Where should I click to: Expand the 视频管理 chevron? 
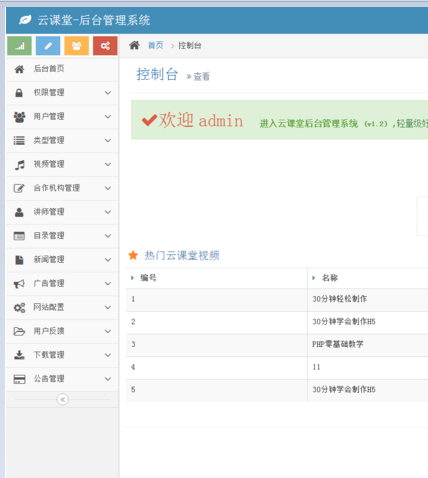click(x=108, y=164)
